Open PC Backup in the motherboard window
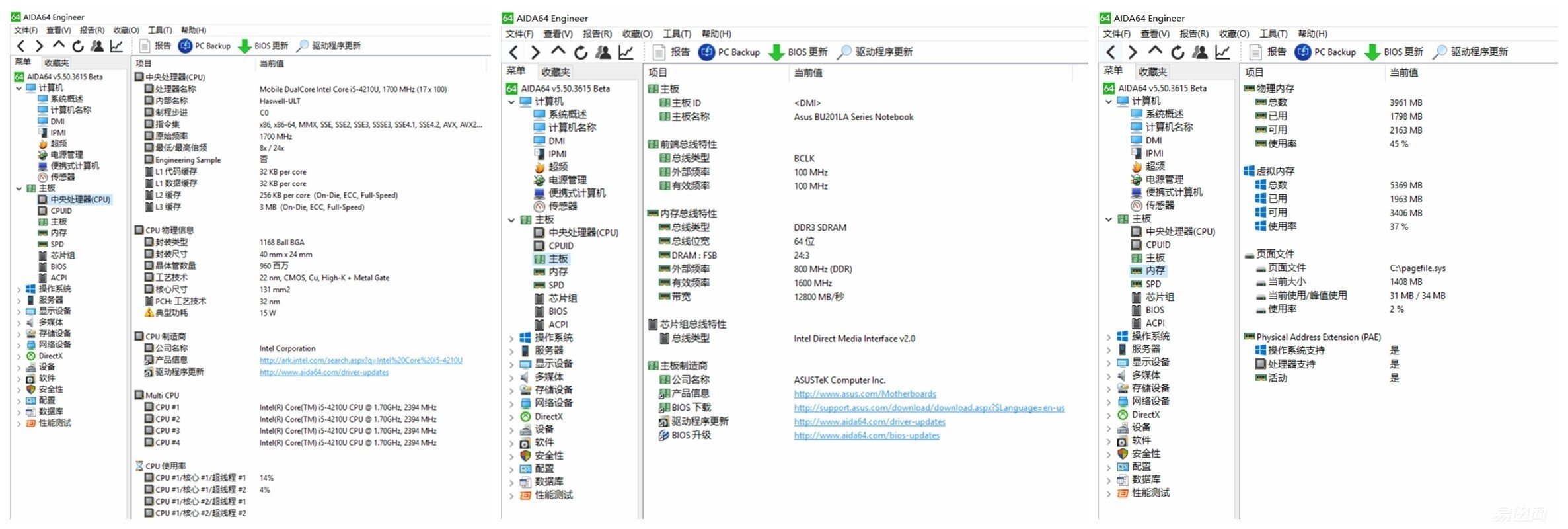 point(729,52)
